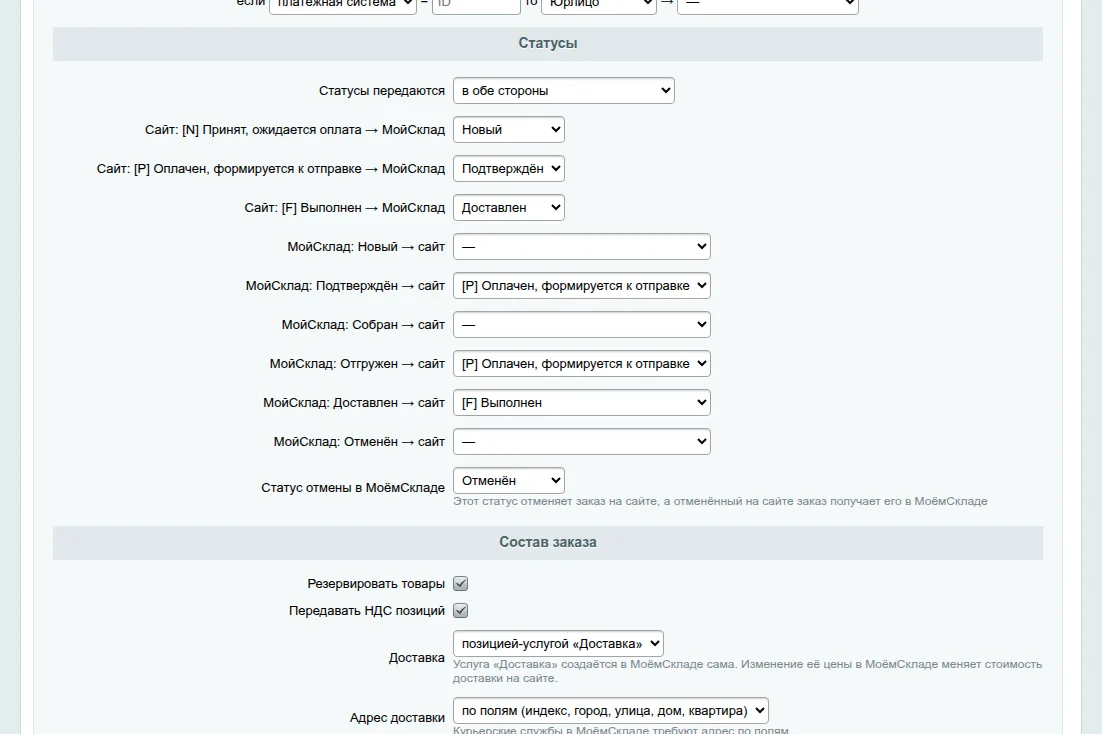Open dropdown for 'МойСклад: Подтверждён → сайт'
1102x734 pixels.
point(582,285)
